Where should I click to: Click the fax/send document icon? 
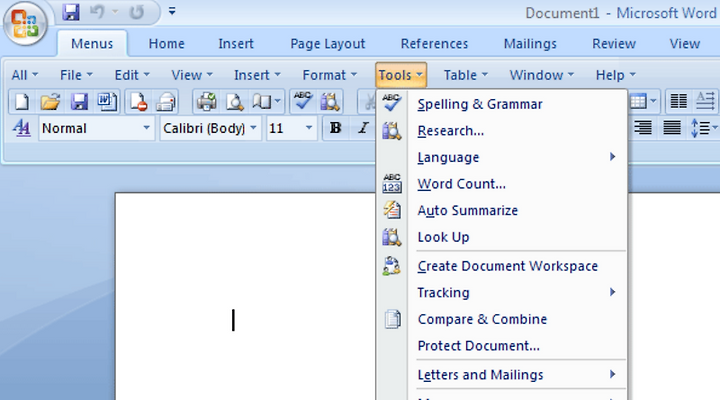point(165,101)
